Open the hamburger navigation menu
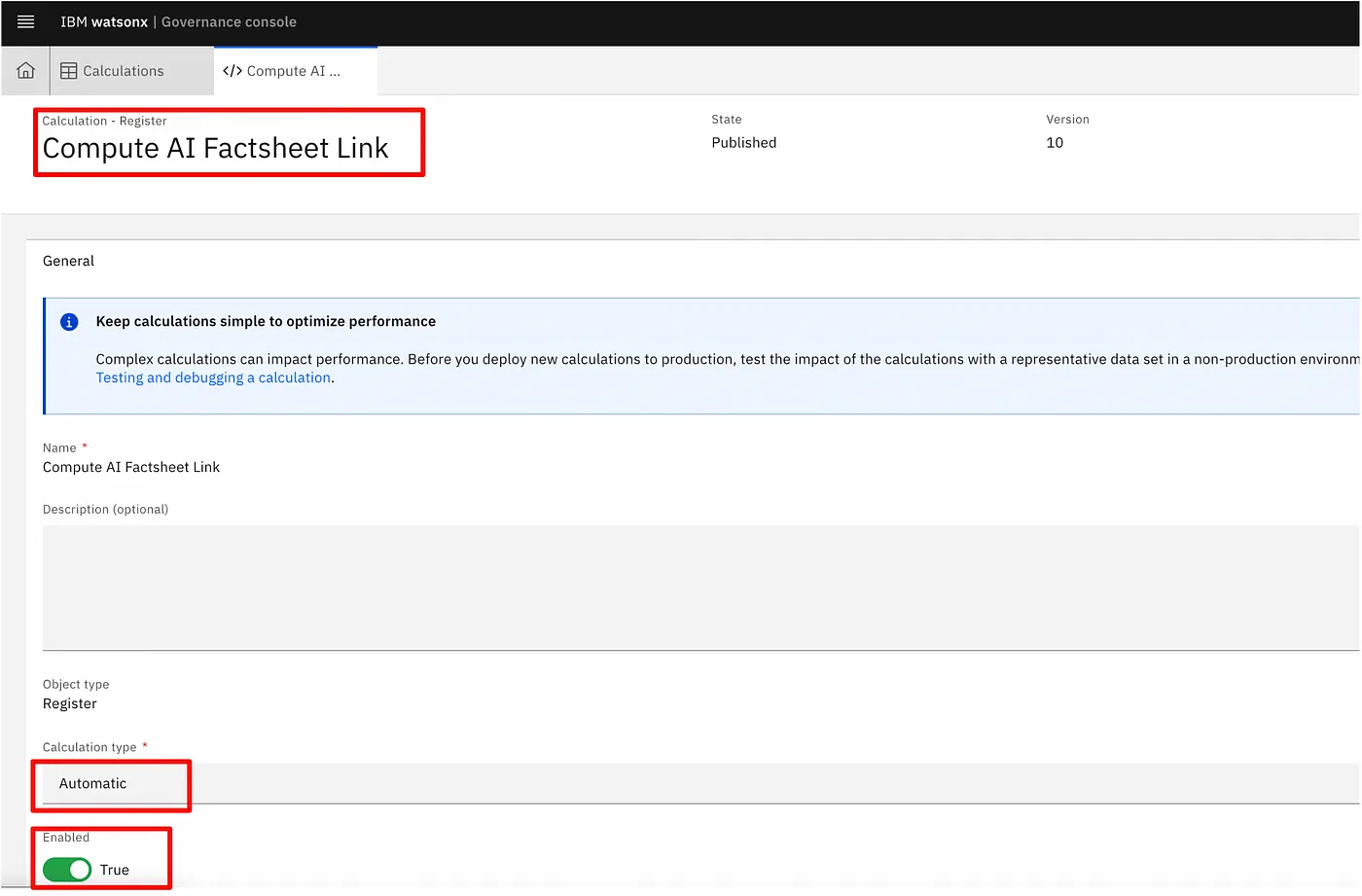The height and width of the screenshot is (896, 1362). (x=26, y=21)
